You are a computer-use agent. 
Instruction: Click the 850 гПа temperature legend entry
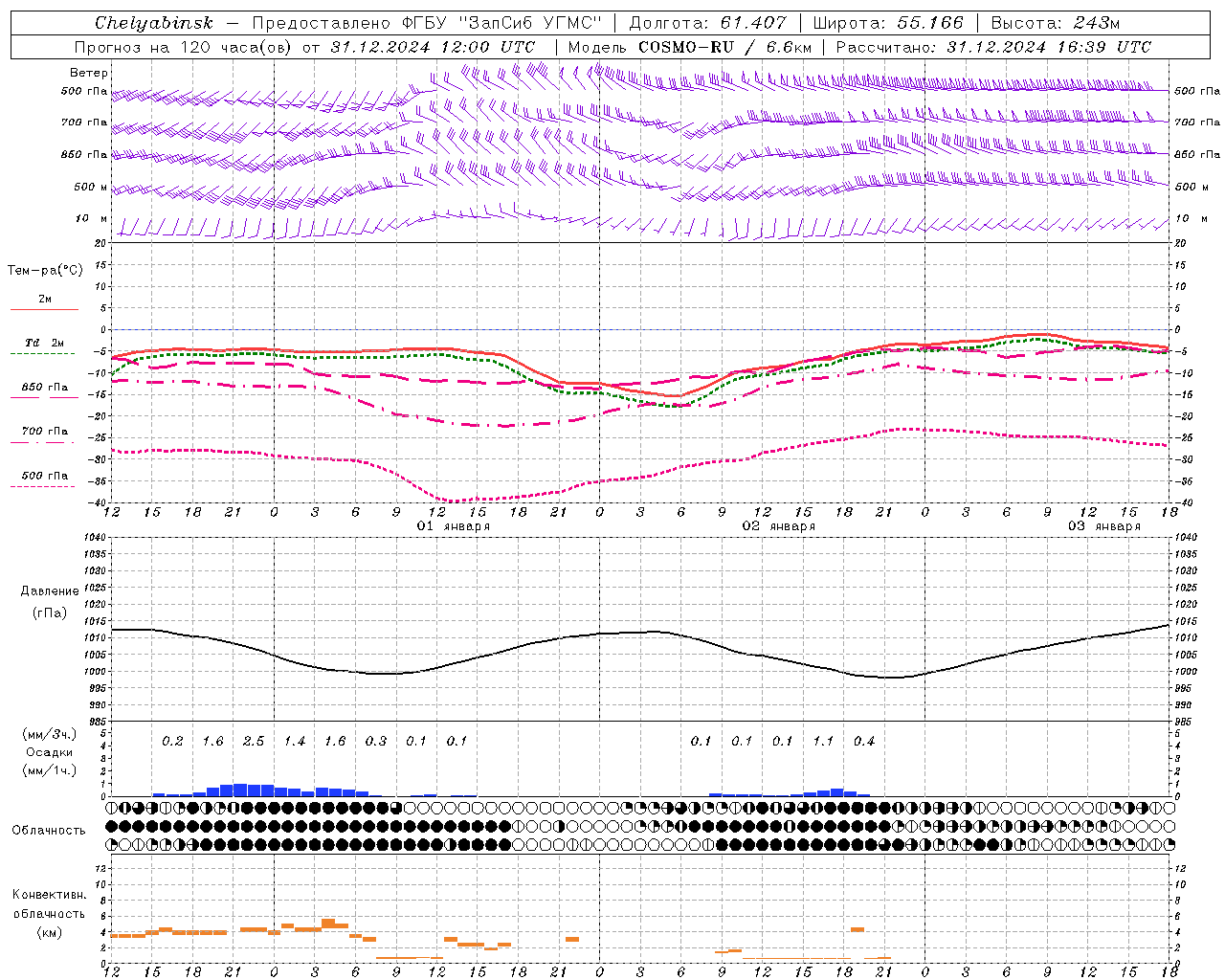45,388
